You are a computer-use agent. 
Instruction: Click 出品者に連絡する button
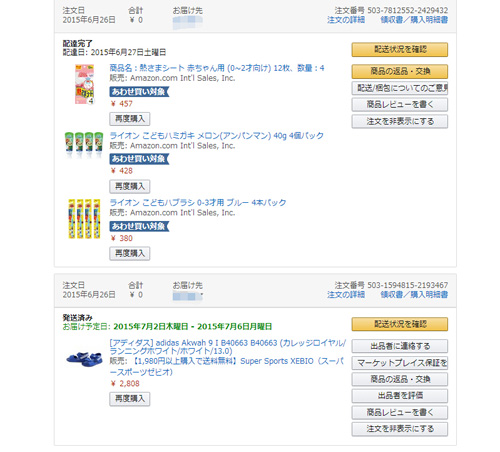[x=400, y=346]
